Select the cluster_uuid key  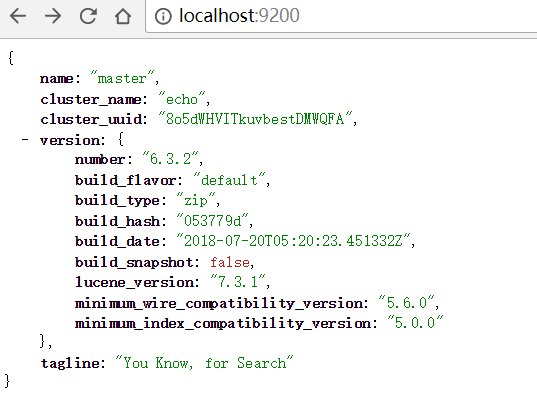[91, 120]
